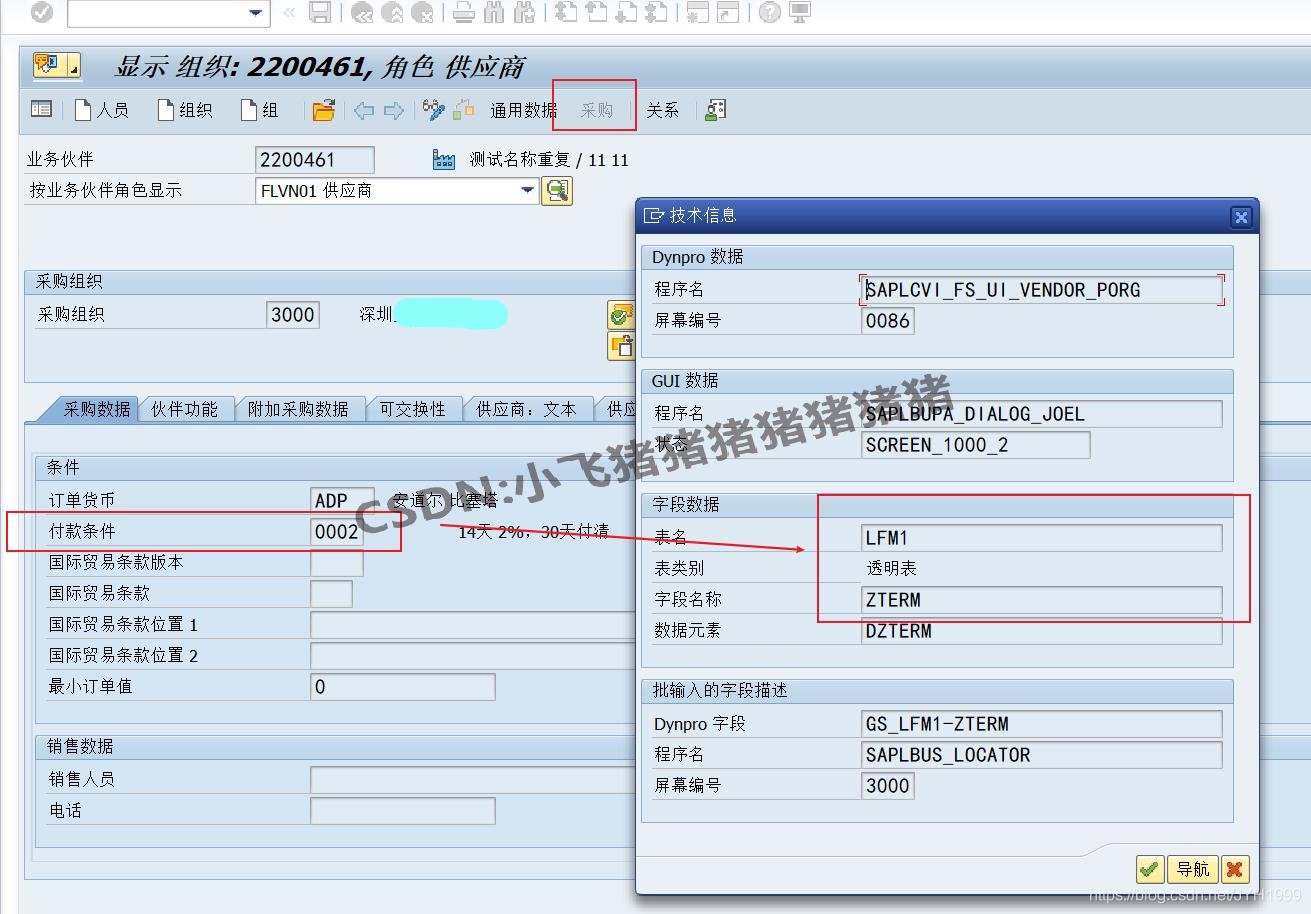This screenshot has width=1311, height=914.
Task: Click the Find Next binoculars-plus icon
Action: click(524, 12)
